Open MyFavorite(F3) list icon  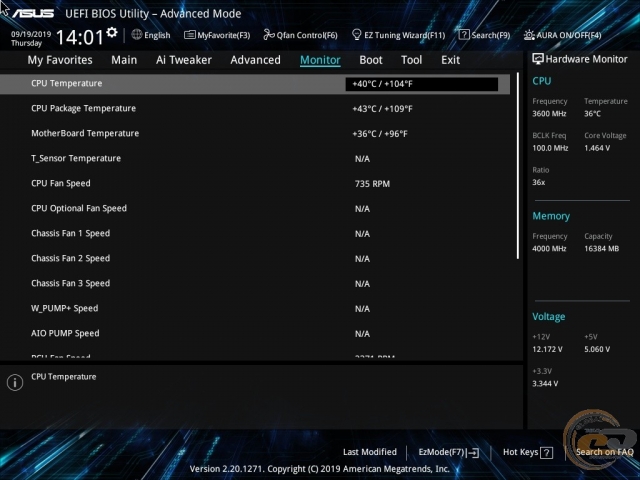click(189, 35)
